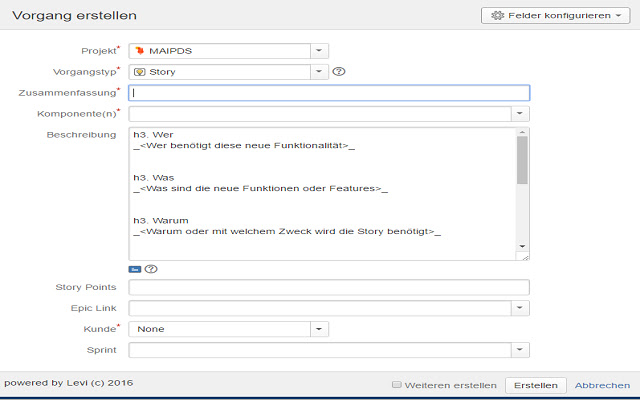Enable the Weiteren erstellen checkbox
The image size is (640, 400).
point(396,384)
